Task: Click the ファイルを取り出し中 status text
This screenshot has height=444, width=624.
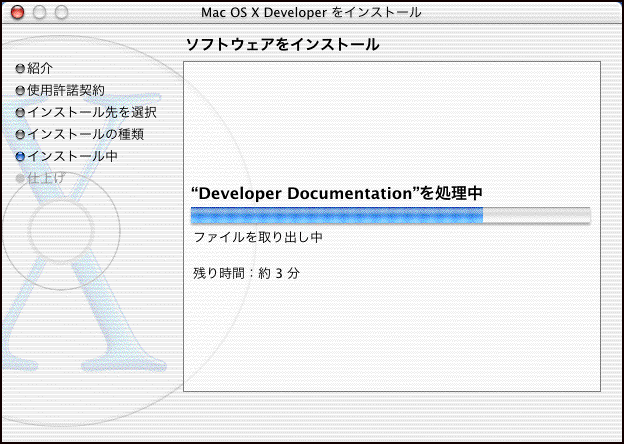Action: click(258, 238)
